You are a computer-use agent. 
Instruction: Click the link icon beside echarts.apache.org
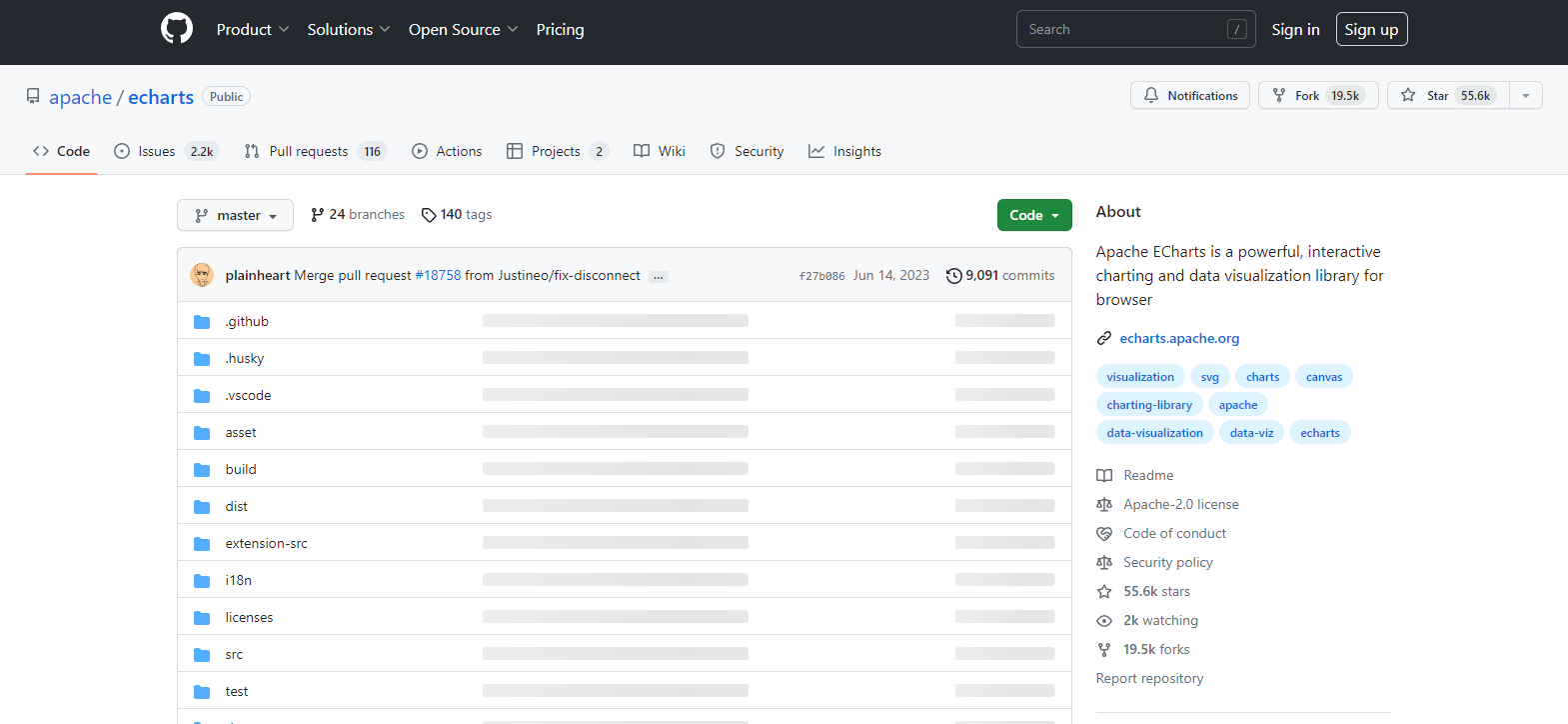pyautogui.click(x=1104, y=339)
